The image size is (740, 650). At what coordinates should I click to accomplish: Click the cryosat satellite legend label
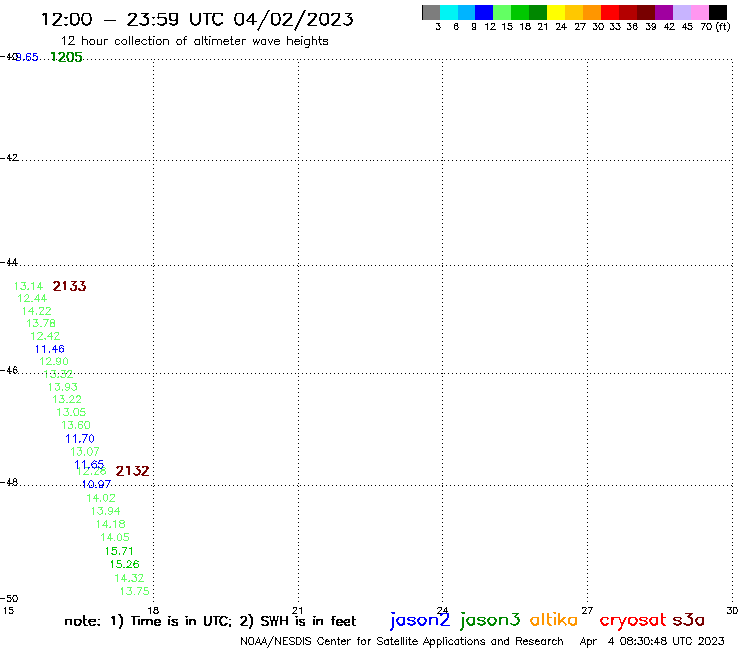[633, 621]
